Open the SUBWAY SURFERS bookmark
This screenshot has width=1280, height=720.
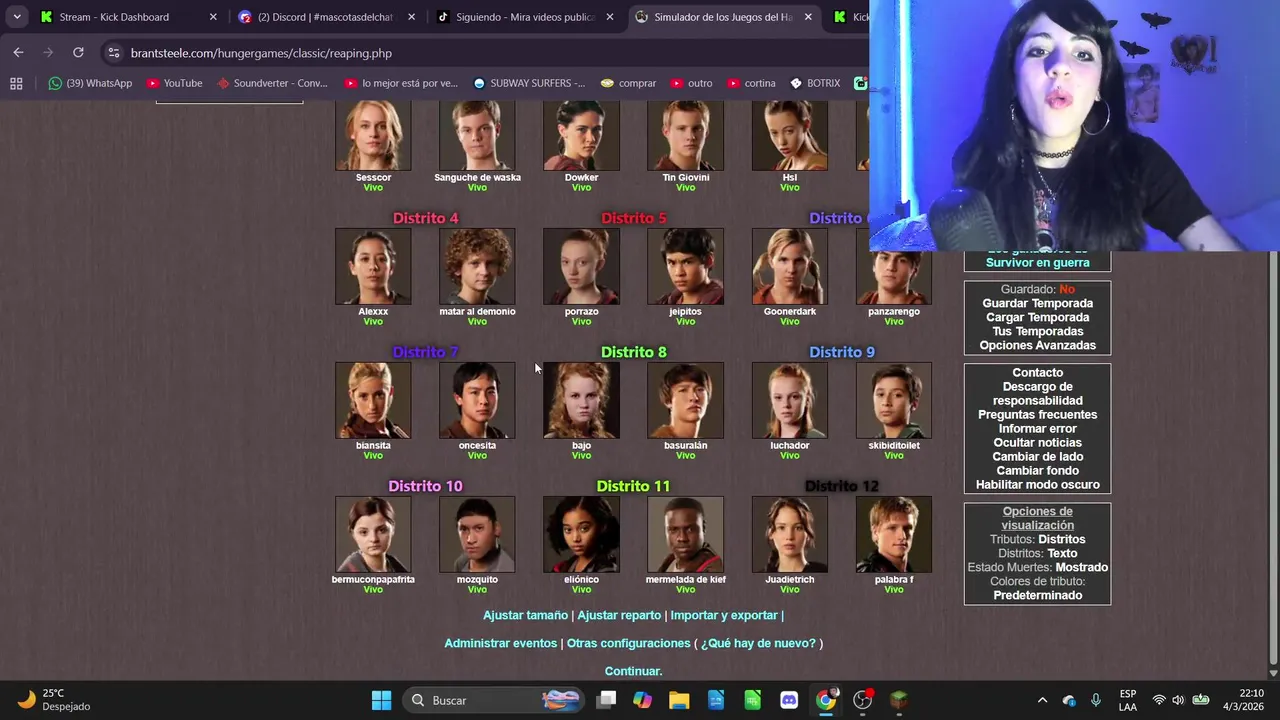(529, 83)
